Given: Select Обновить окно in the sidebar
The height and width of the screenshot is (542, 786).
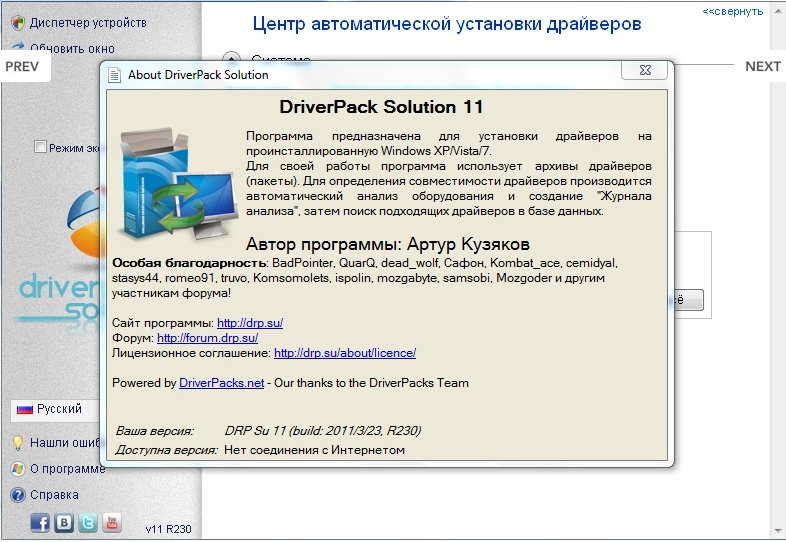Looking at the screenshot, I should [x=72, y=48].
